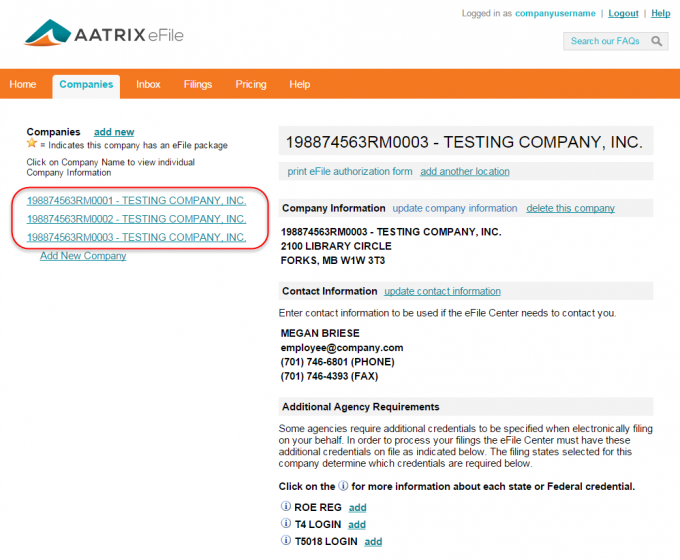The width and height of the screenshot is (680, 560).
Task: Open the Home tab
Action: click(x=23, y=85)
